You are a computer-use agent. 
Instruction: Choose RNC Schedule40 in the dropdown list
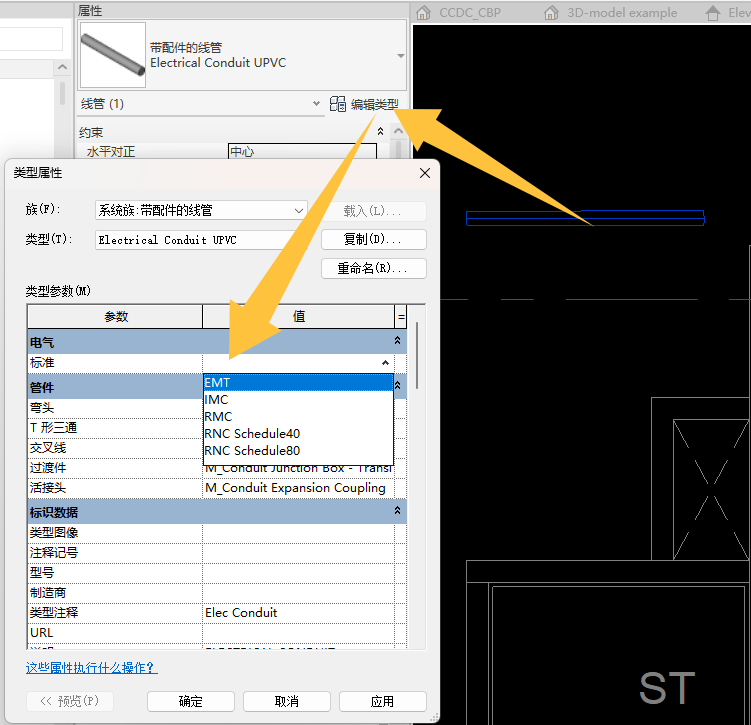298,433
